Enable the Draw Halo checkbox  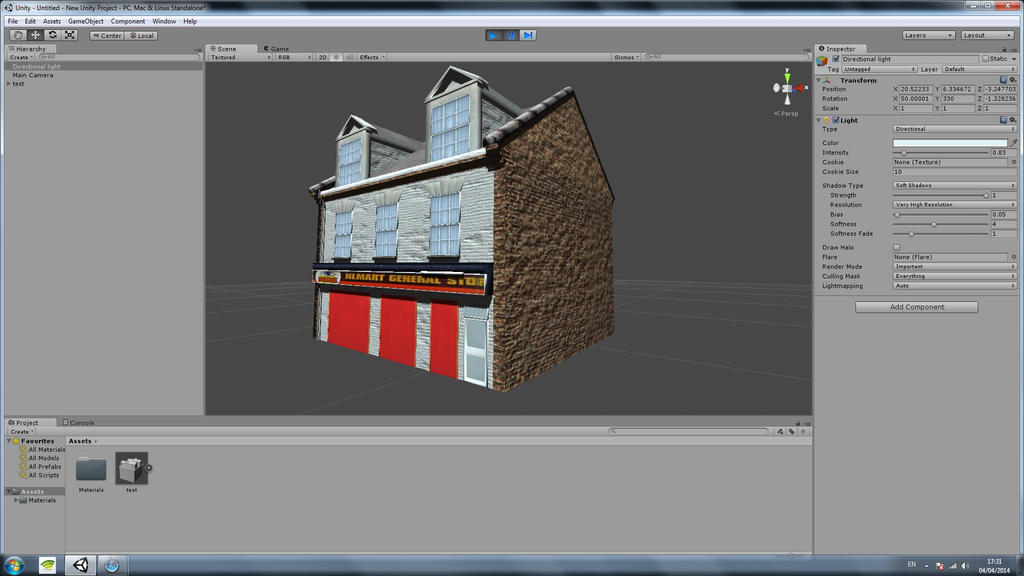point(897,246)
